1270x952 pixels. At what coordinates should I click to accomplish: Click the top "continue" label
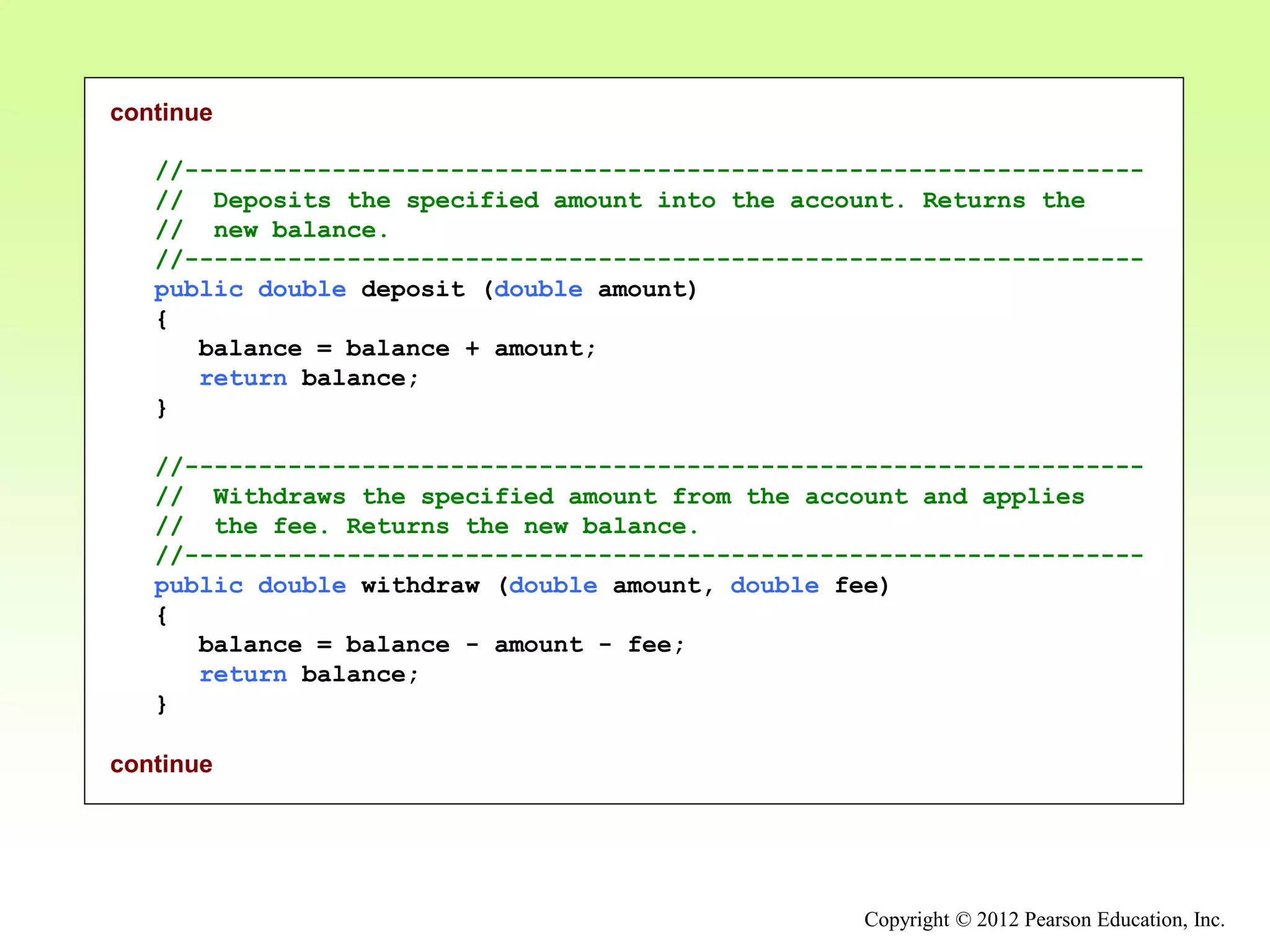[x=161, y=113]
